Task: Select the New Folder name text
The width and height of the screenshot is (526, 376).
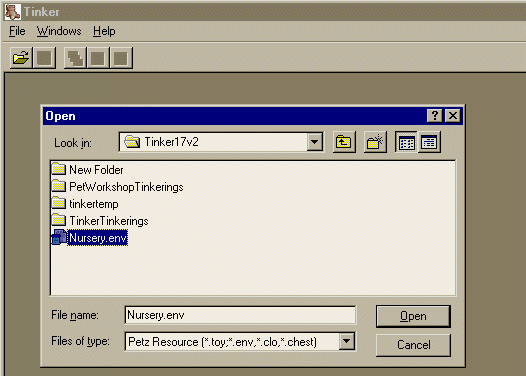Action: (x=96, y=170)
